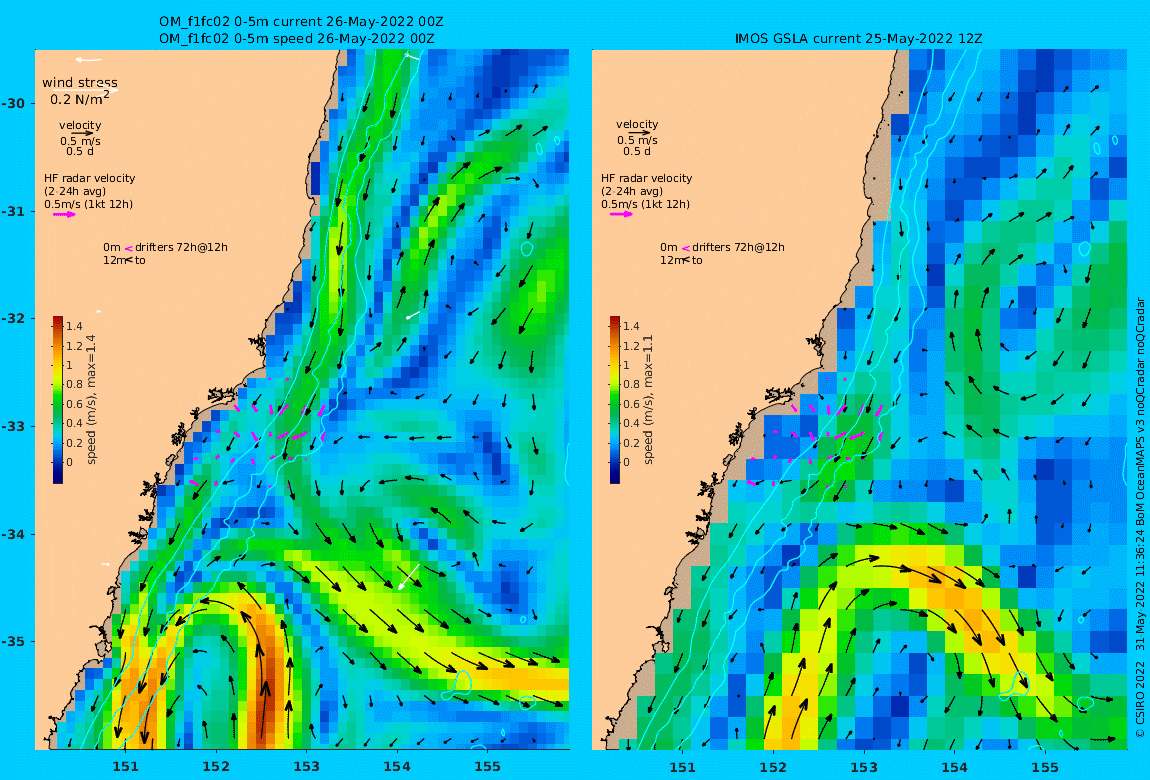1150x780 pixels.
Task: Click right panel 'HF radar velocity' label
Action: click(x=646, y=178)
